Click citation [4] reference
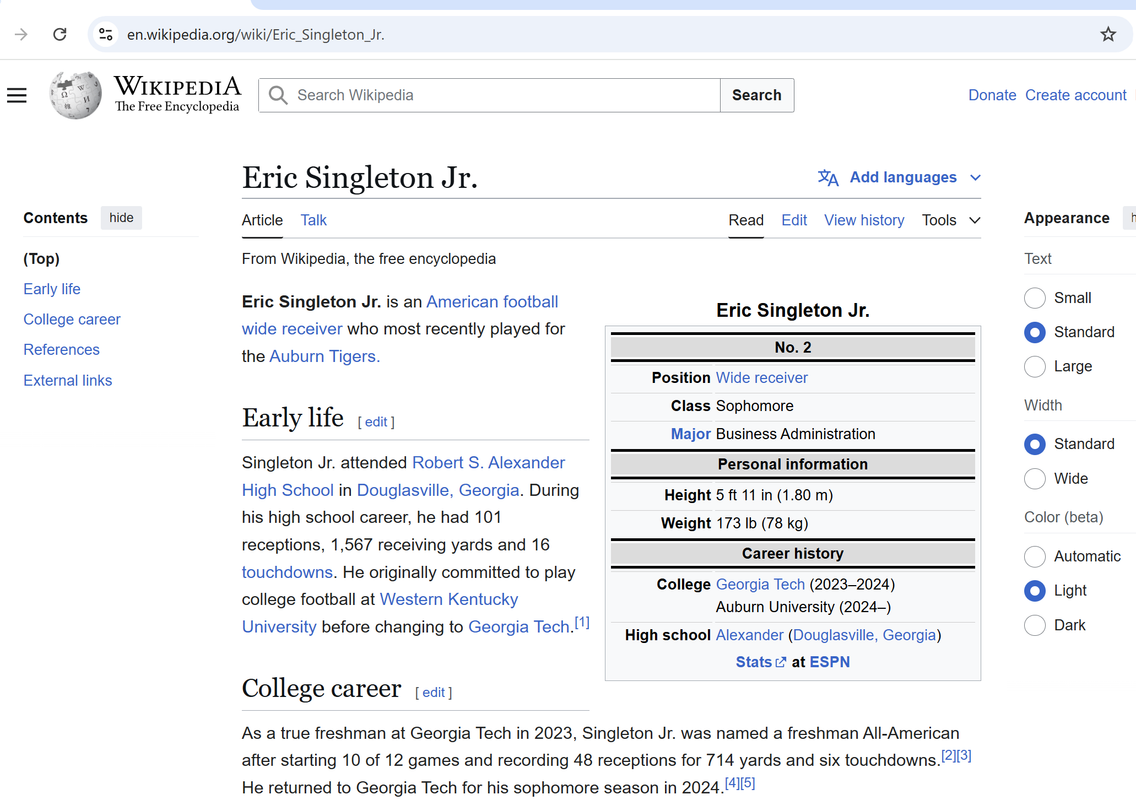The width and height of the screenshot is (1136, 800). [732, 783]
